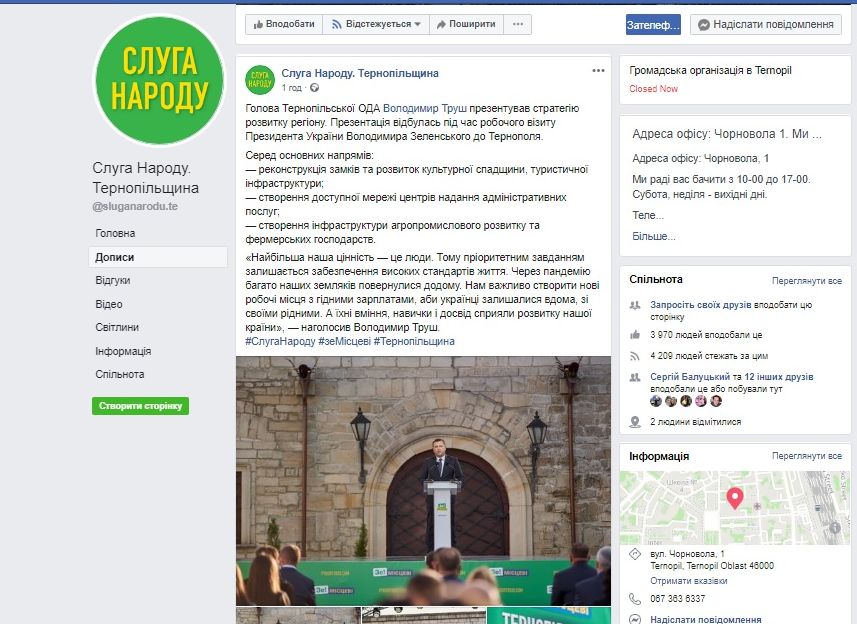Click the #Тернопільщина hashtag
This screenshot has height=624, width=857.
point(414,342)
